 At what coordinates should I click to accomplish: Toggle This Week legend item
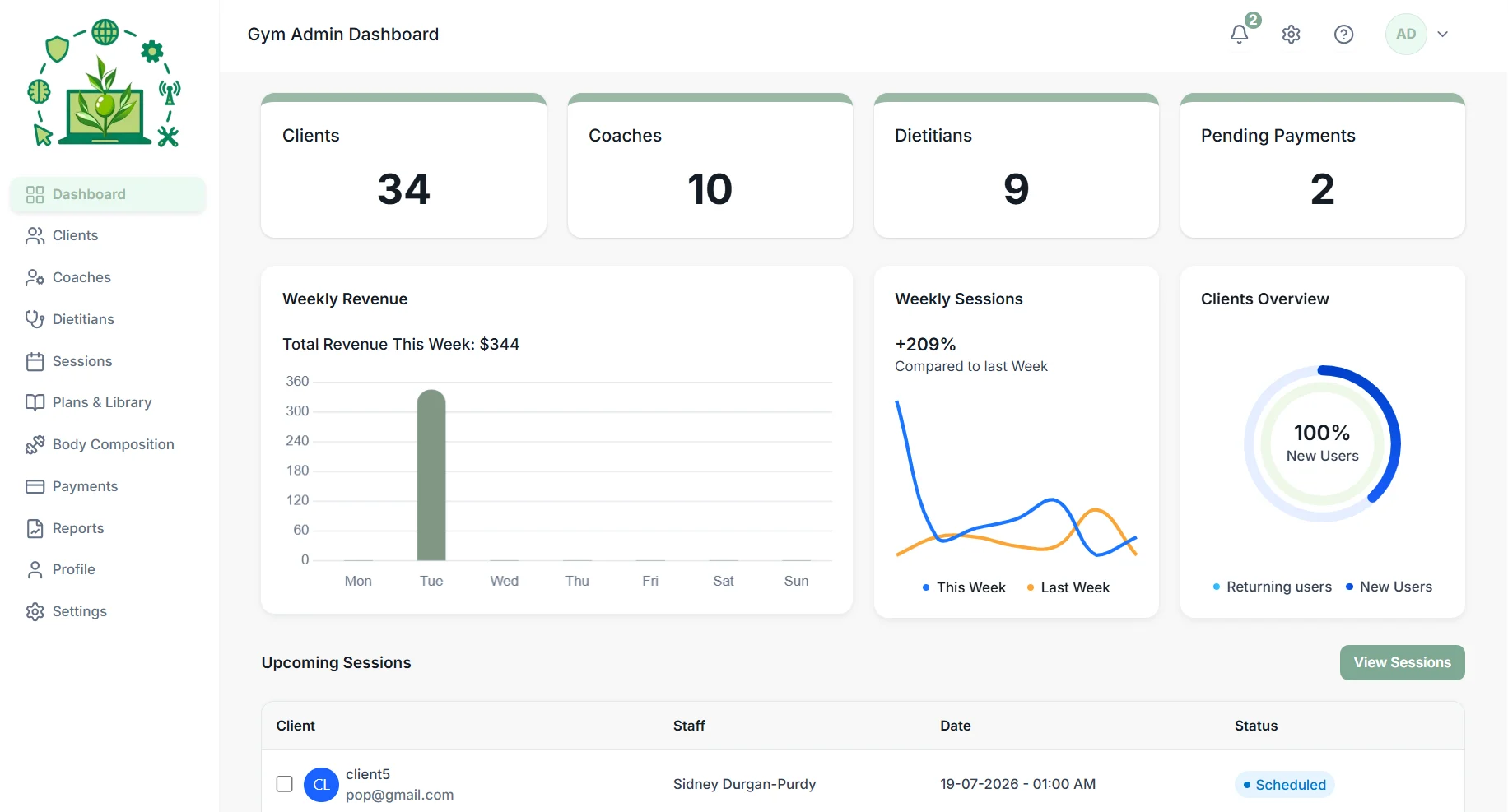pos(964,587)
